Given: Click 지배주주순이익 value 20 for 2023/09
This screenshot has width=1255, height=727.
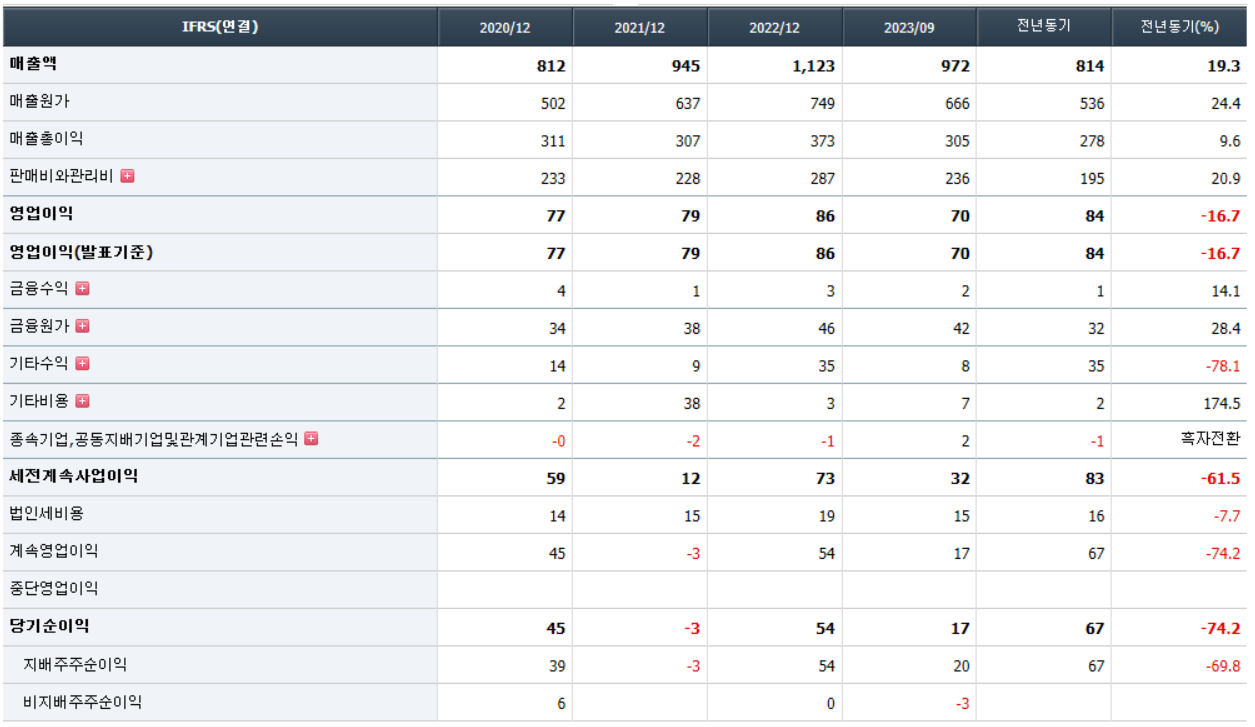Looking at the screenshot, I should coord(961,666).
